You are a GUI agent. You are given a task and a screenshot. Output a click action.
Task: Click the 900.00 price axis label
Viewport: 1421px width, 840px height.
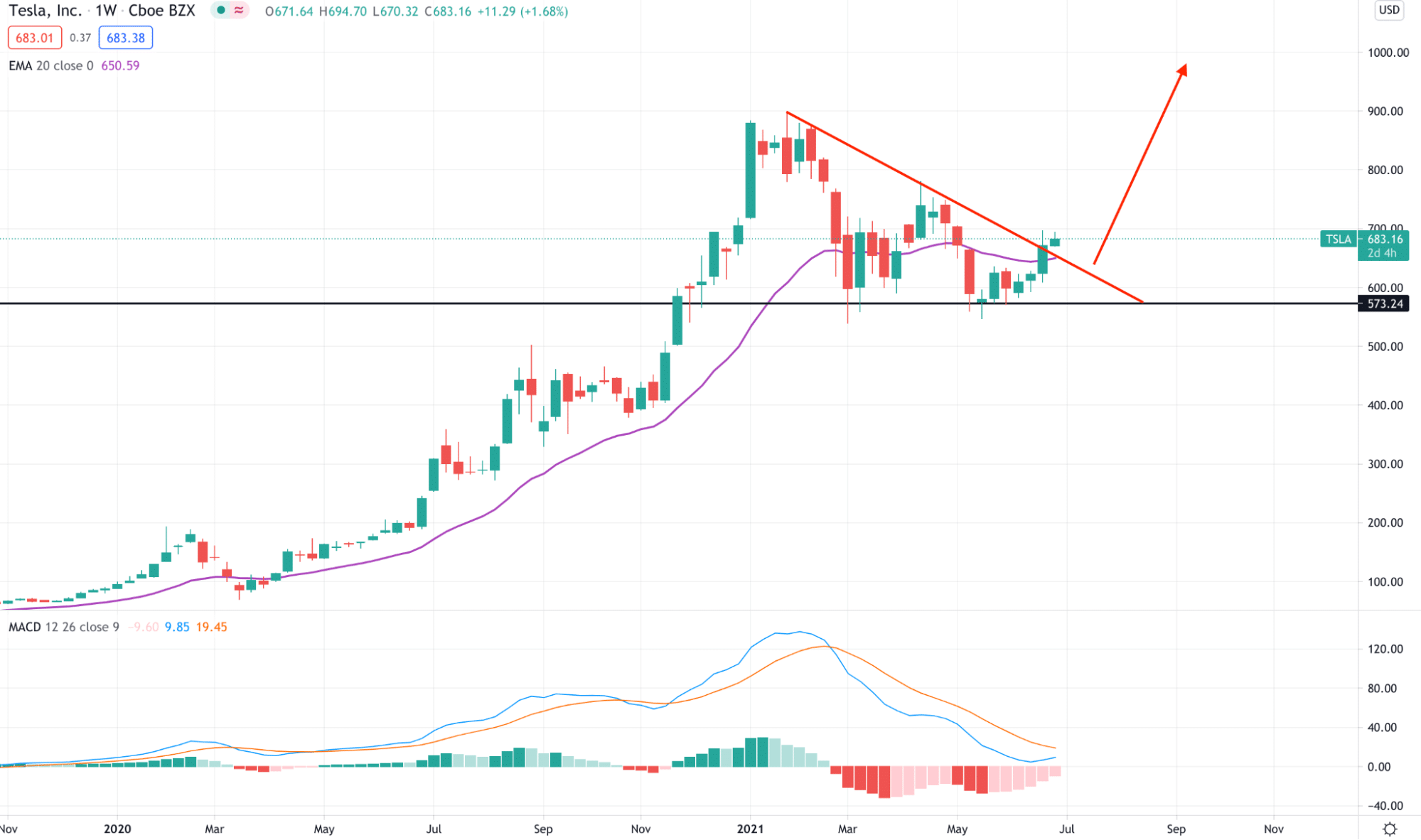(1385, 111)
